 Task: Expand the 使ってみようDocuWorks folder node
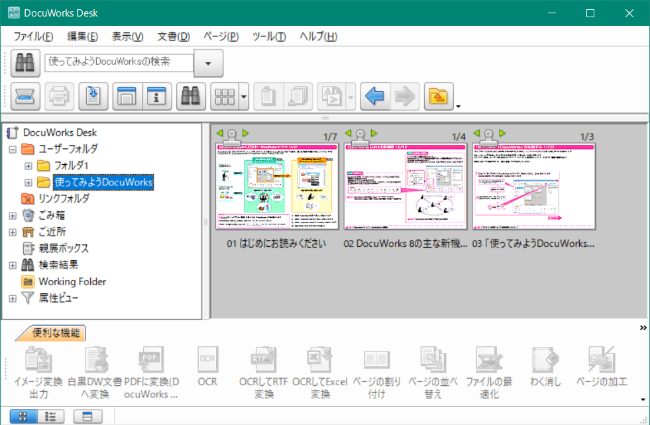click(x=28, y=182)
